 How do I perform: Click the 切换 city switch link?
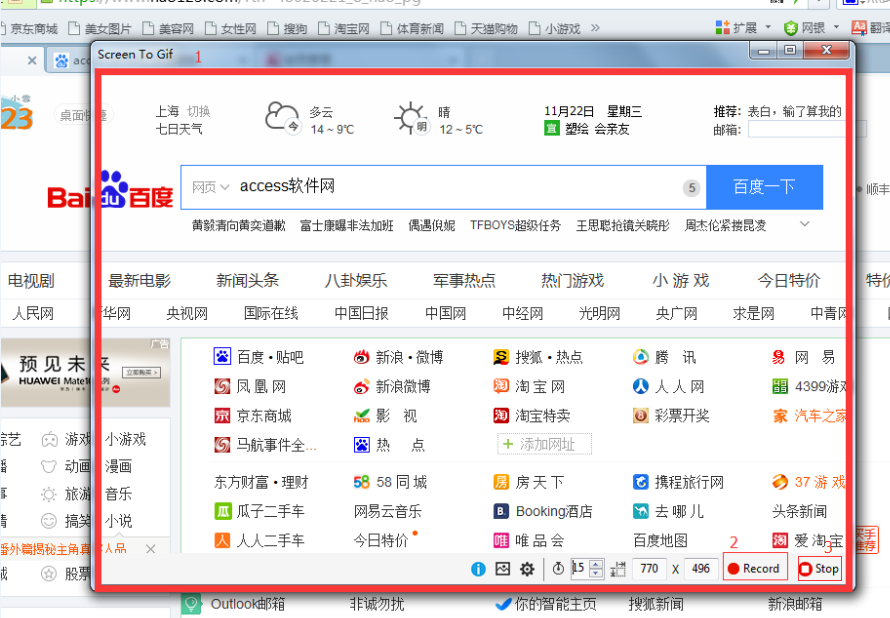199,111
